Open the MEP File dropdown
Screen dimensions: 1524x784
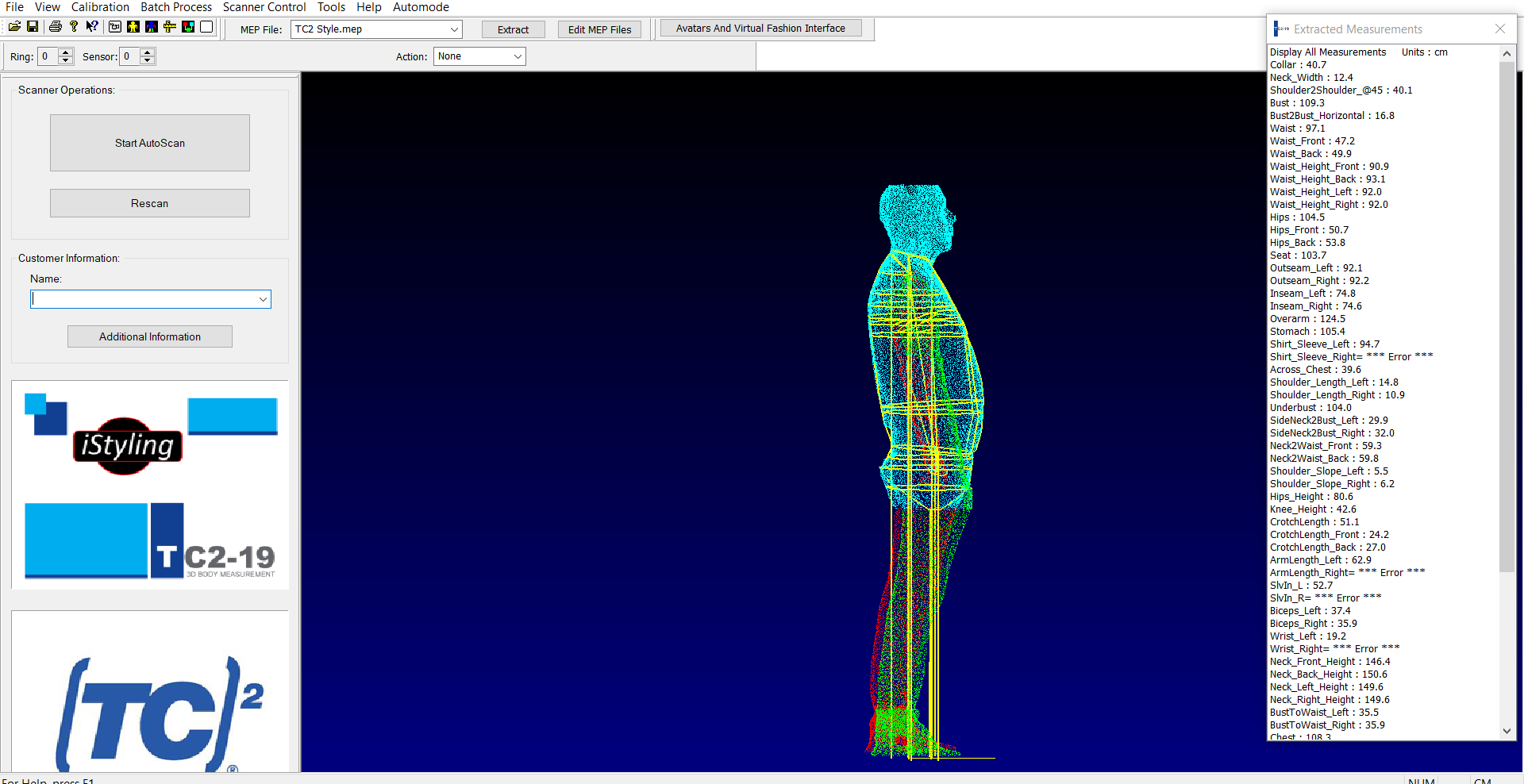[454, 29]
